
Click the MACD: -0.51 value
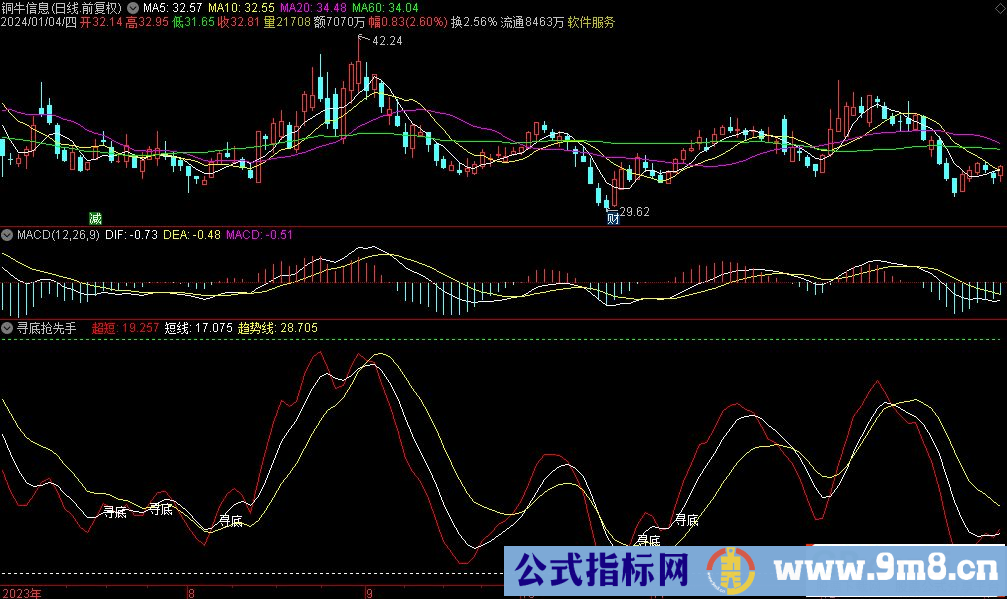(259, 235)
